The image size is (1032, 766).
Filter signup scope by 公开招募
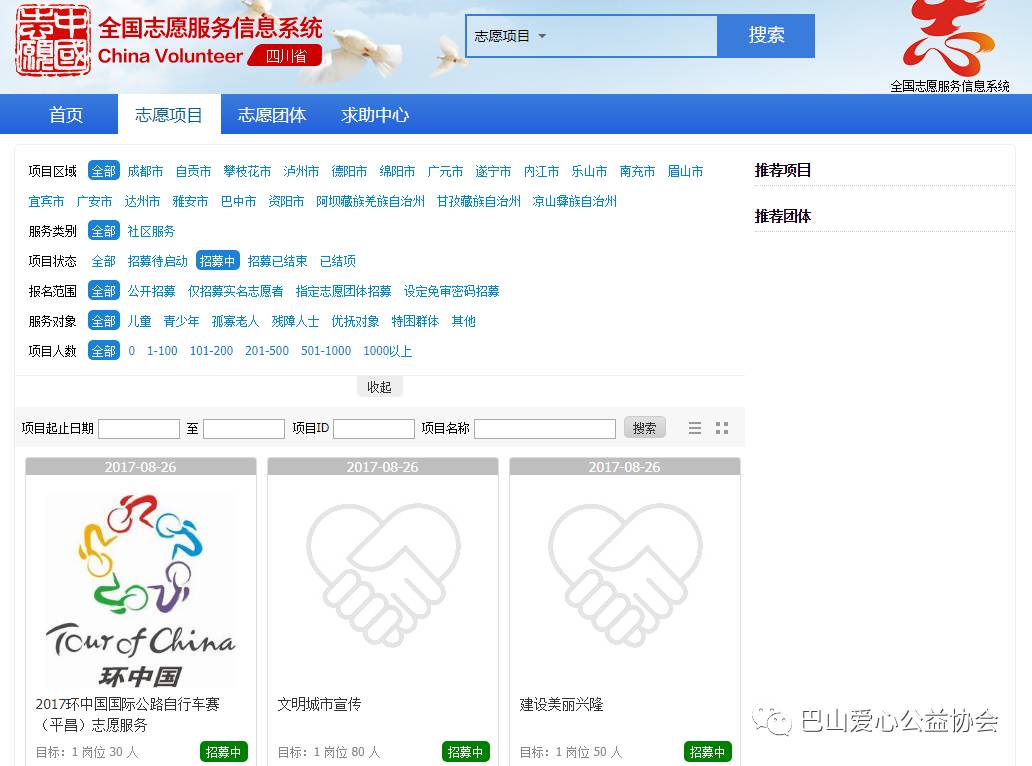point(151,291)
